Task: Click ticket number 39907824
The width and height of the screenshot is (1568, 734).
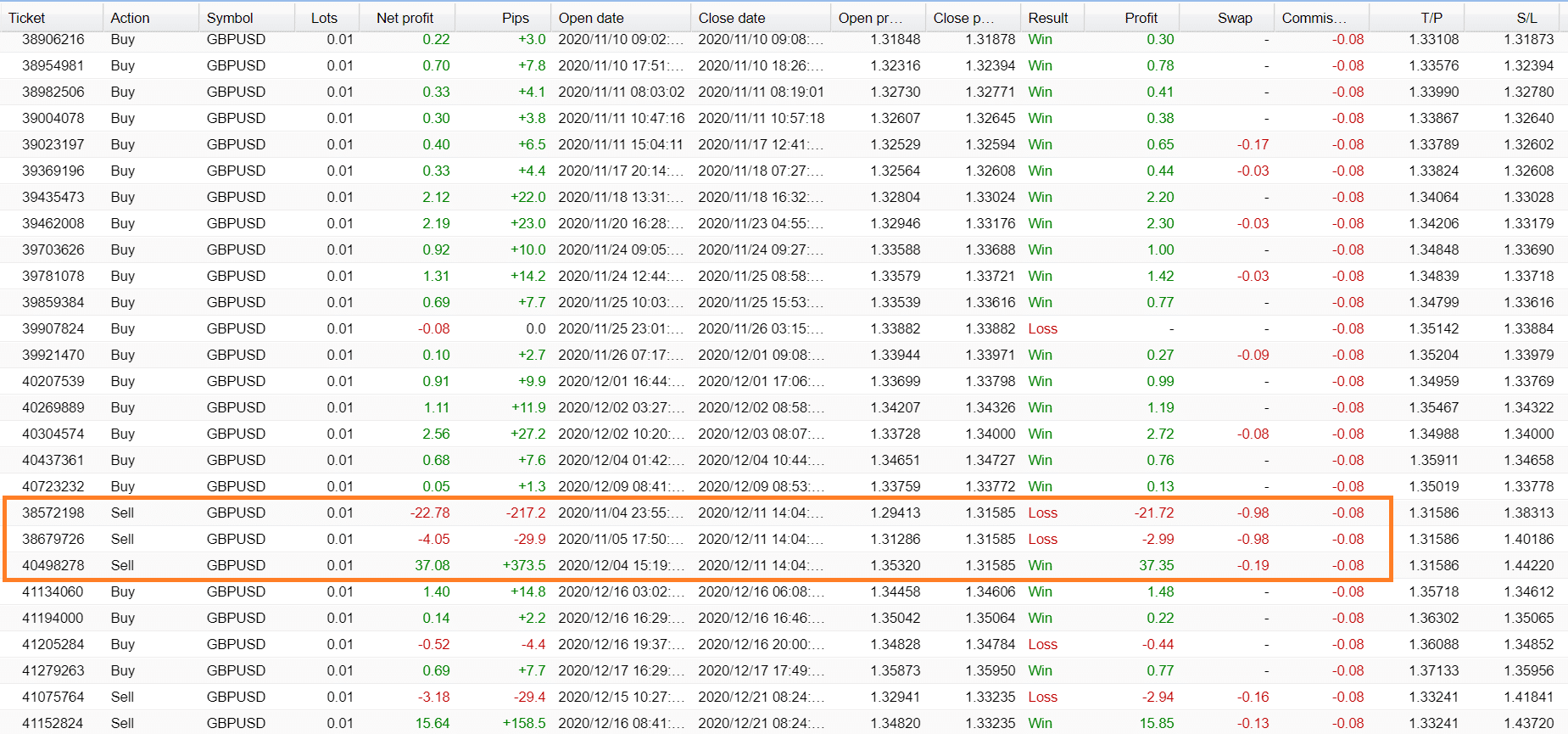Action: point(53,328)
